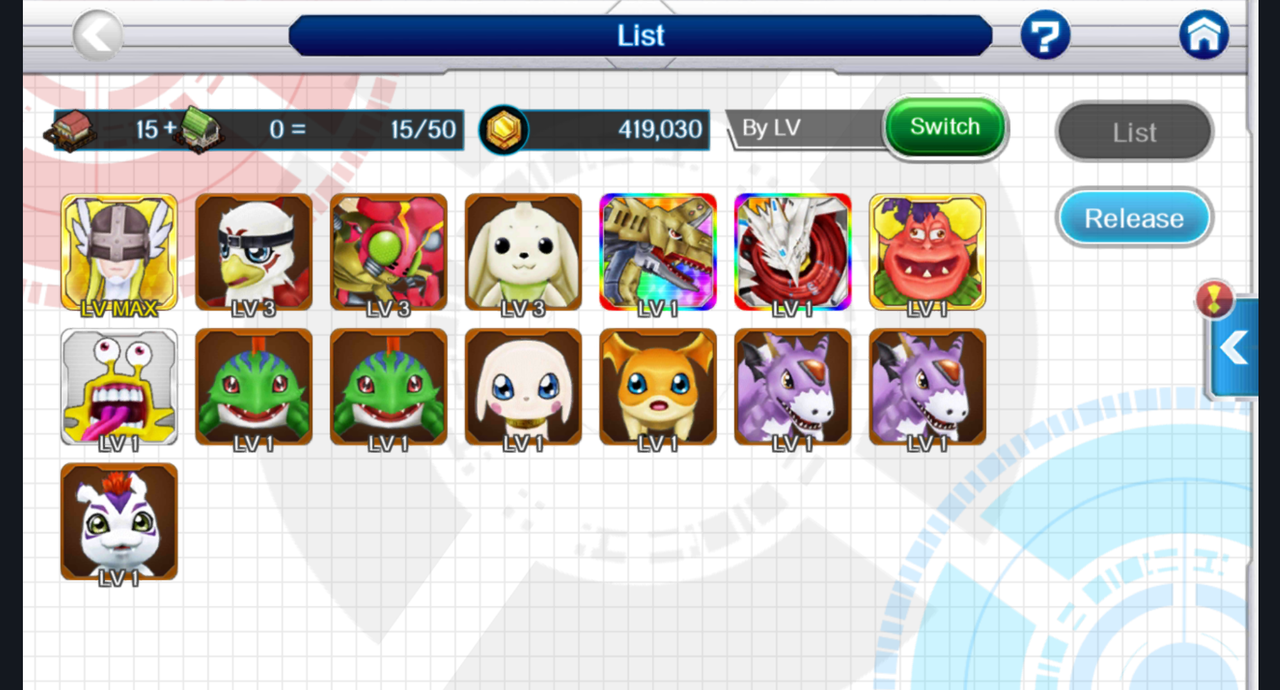Open the question mark help icon
The height and width of the screenshot is (690, 1280).
(x=1045, y=37)
